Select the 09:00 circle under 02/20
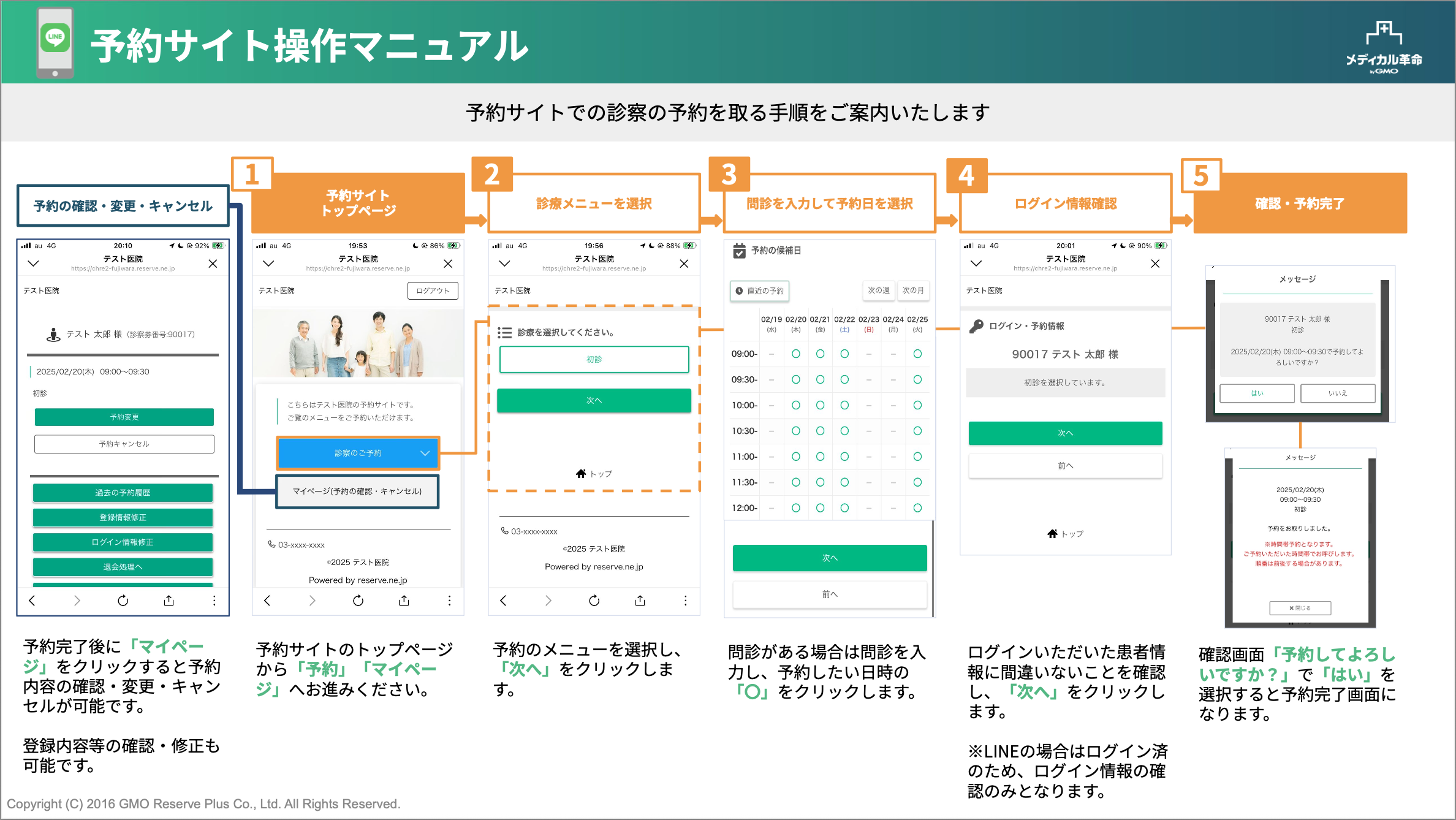Screen dimensions: 1456x820 click(795, 354)
